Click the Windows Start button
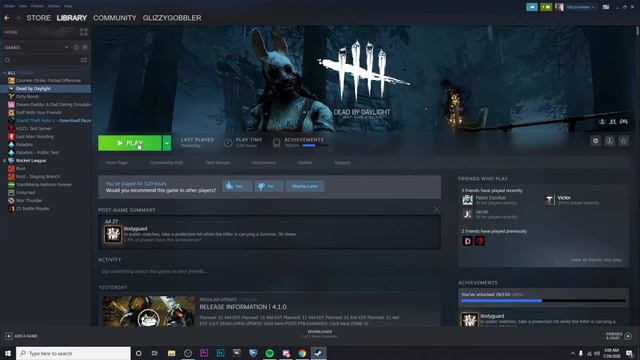The image size is (640, 360). pos(7,353)
